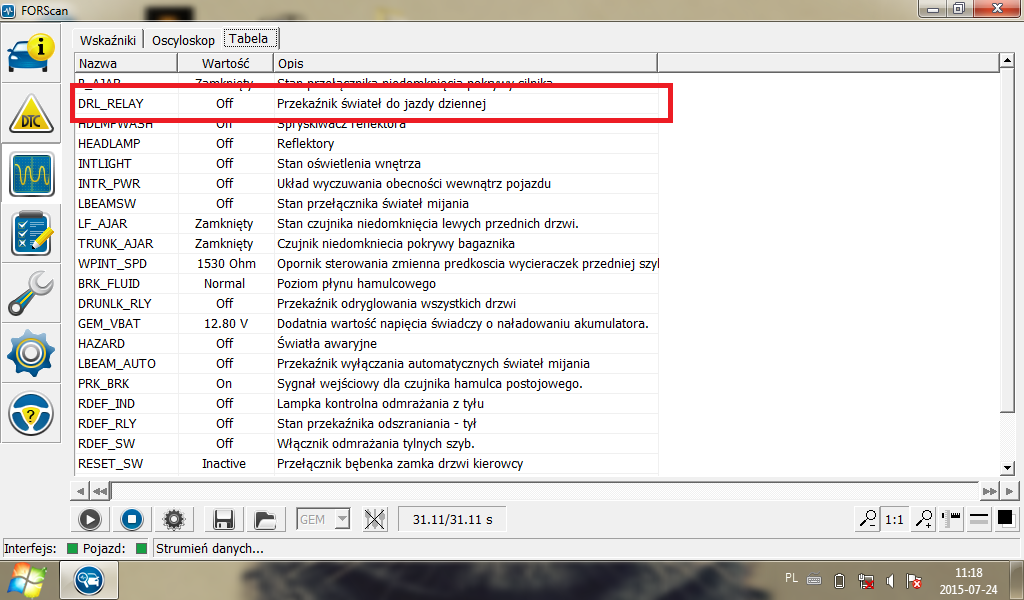This screenshot has height=600, width=1024.
Task: Switch to the Oscyloskop tab
Action: click(183, 40)
